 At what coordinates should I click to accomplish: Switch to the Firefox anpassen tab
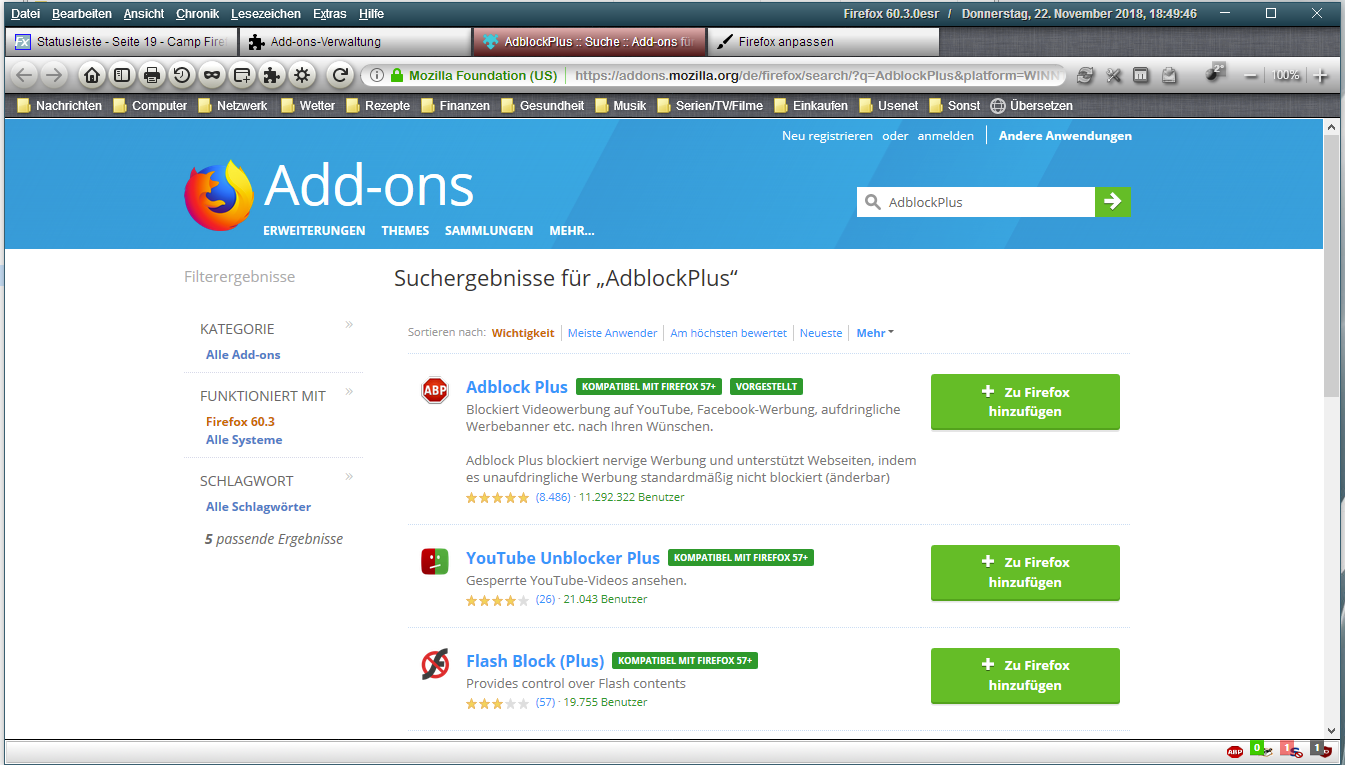tap(823, 42)
